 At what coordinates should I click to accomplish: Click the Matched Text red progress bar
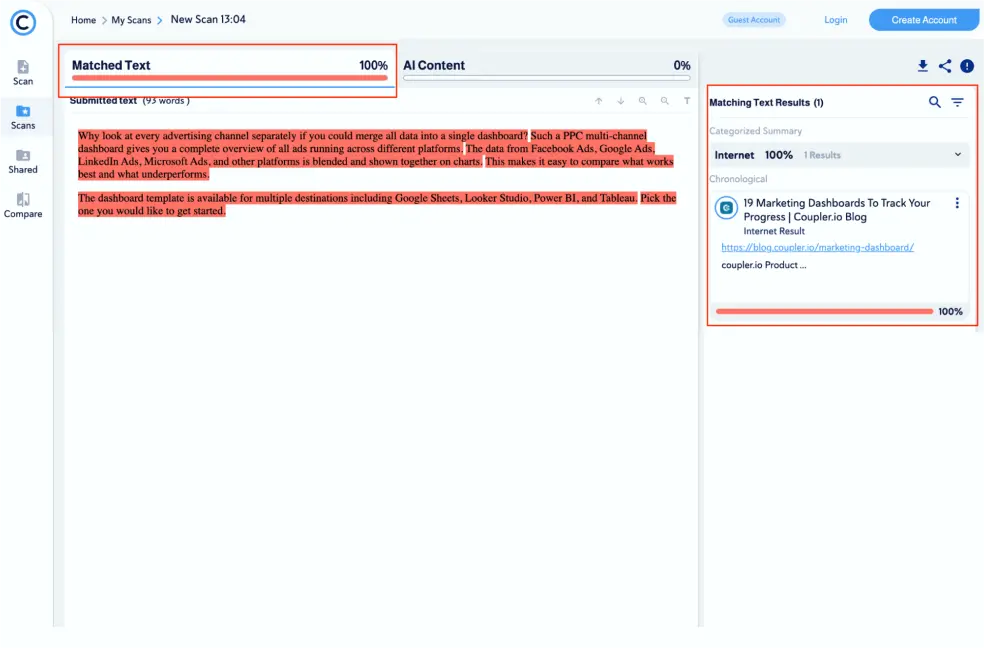[x=229, y=78]
